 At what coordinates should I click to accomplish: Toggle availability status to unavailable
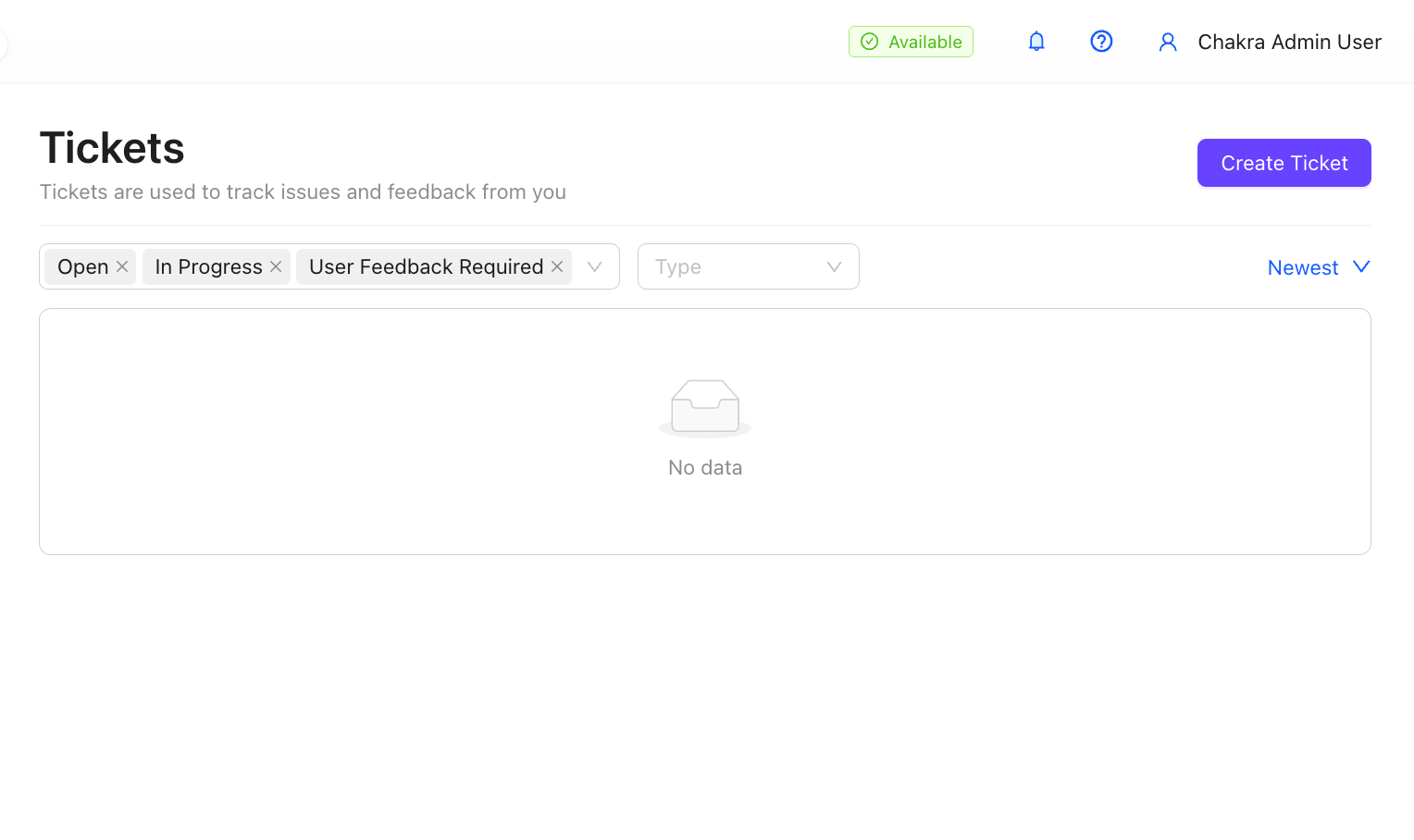point(911,42)
